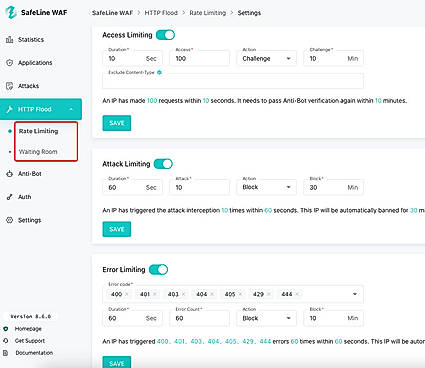Click Exclude Content-Type input field
The height and width of the screenshot is (368, 425).
click(x=233, y=81)
